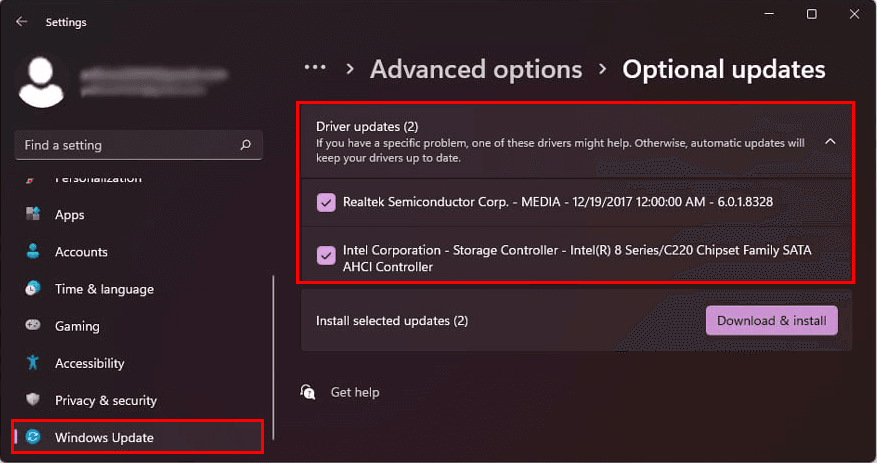Open the Get help link

click(355, 392)
